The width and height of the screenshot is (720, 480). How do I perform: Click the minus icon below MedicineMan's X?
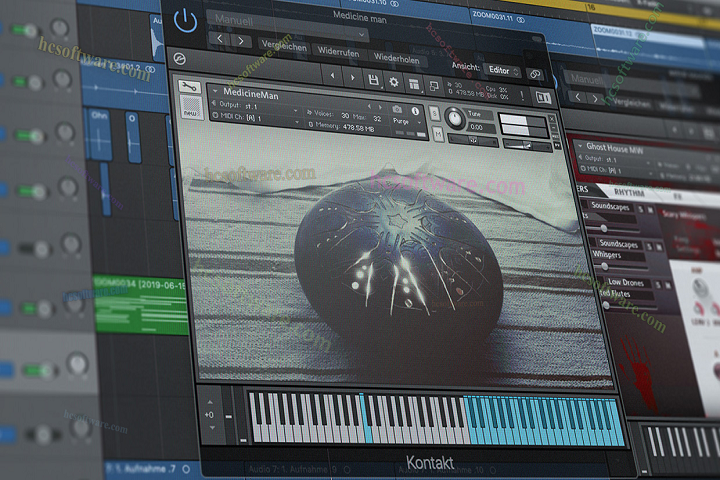[x=554, y=128]
